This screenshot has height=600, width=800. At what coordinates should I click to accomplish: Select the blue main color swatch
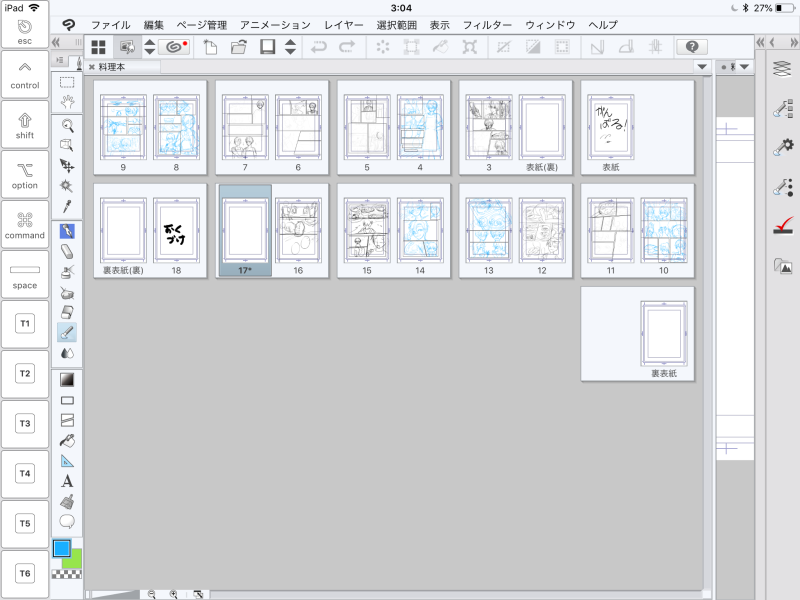(x=62, y=548)
